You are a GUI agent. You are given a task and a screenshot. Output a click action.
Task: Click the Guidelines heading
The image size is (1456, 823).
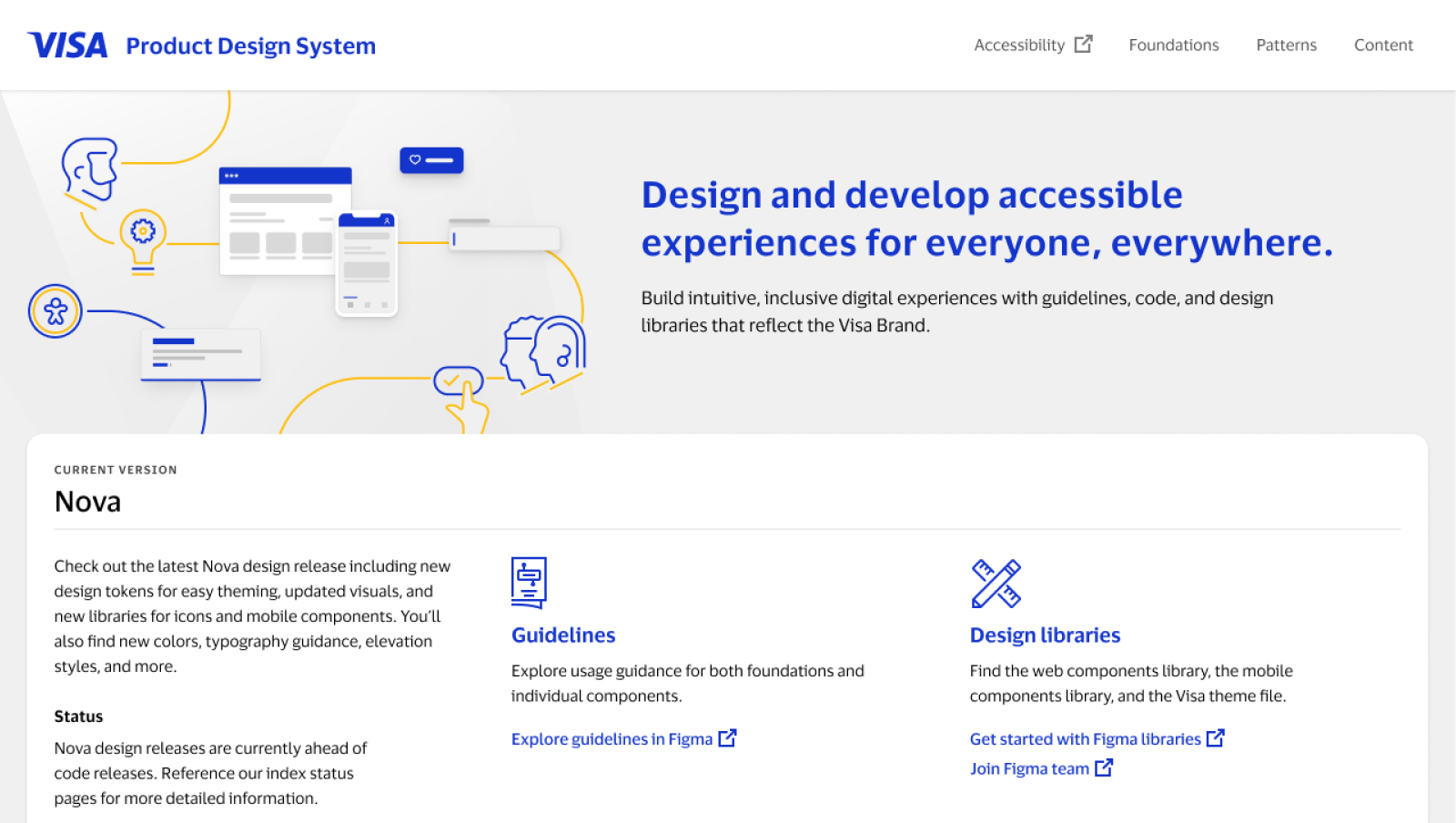click(563, 635)
